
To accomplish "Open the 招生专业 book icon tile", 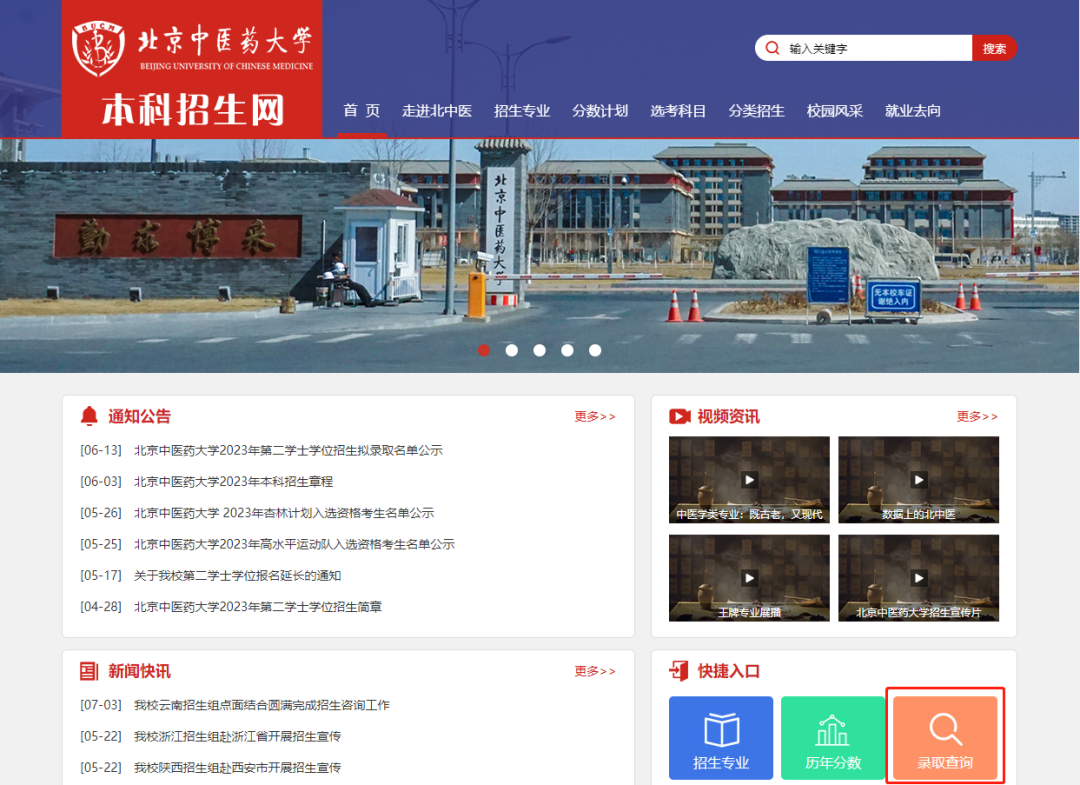I will [720, 737].
